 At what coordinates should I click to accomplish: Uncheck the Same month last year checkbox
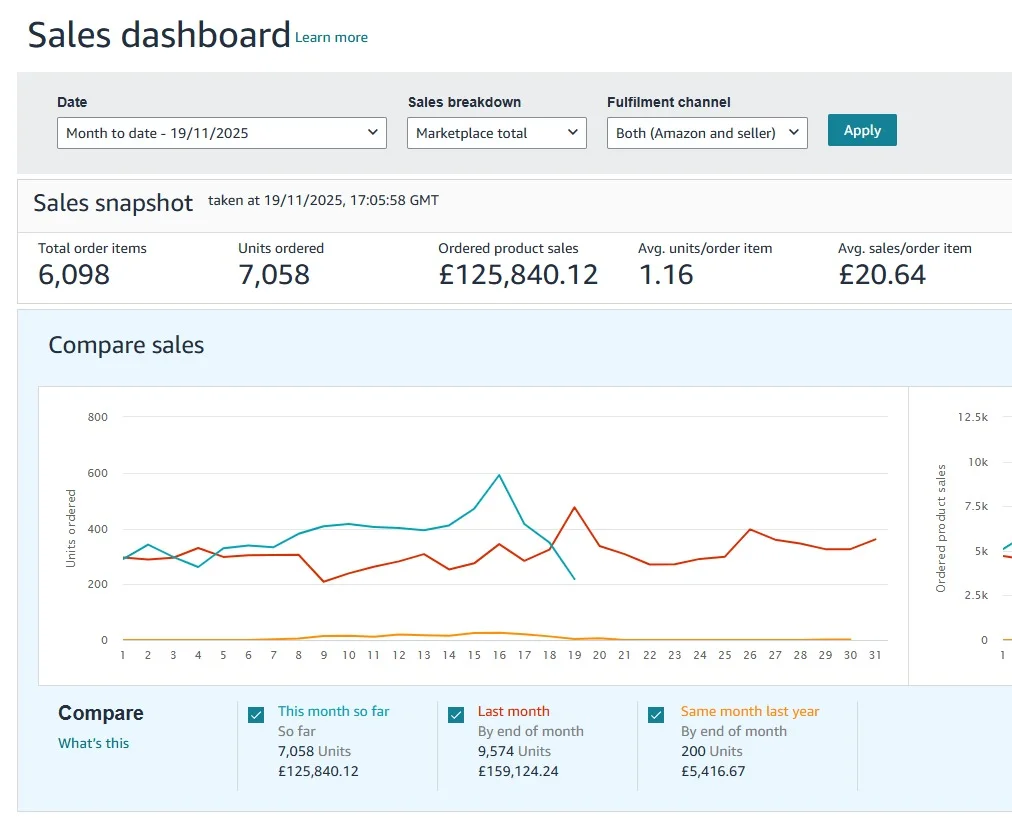tap(656, 715)
